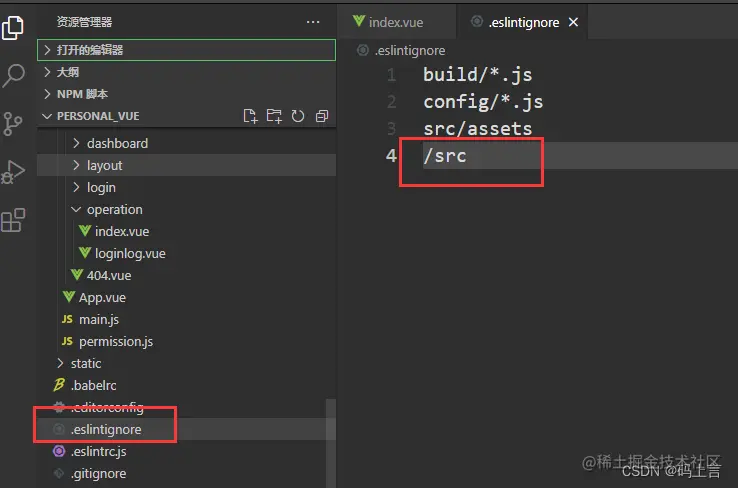Open .editorconfig in file tree
Screen dimensions: 738x488
pyautogui.click(x=186, y=407)
